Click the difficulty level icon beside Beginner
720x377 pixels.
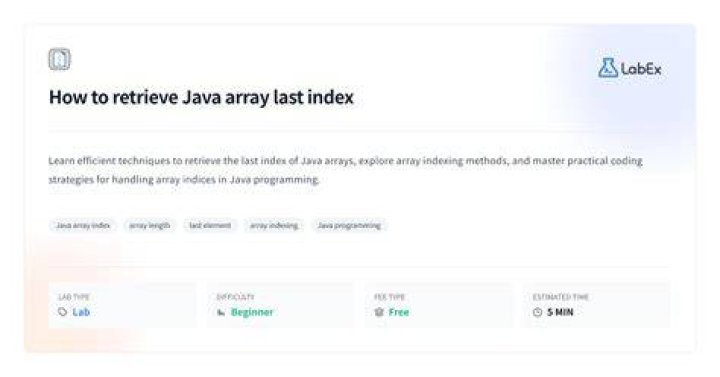tap(221, 312)
